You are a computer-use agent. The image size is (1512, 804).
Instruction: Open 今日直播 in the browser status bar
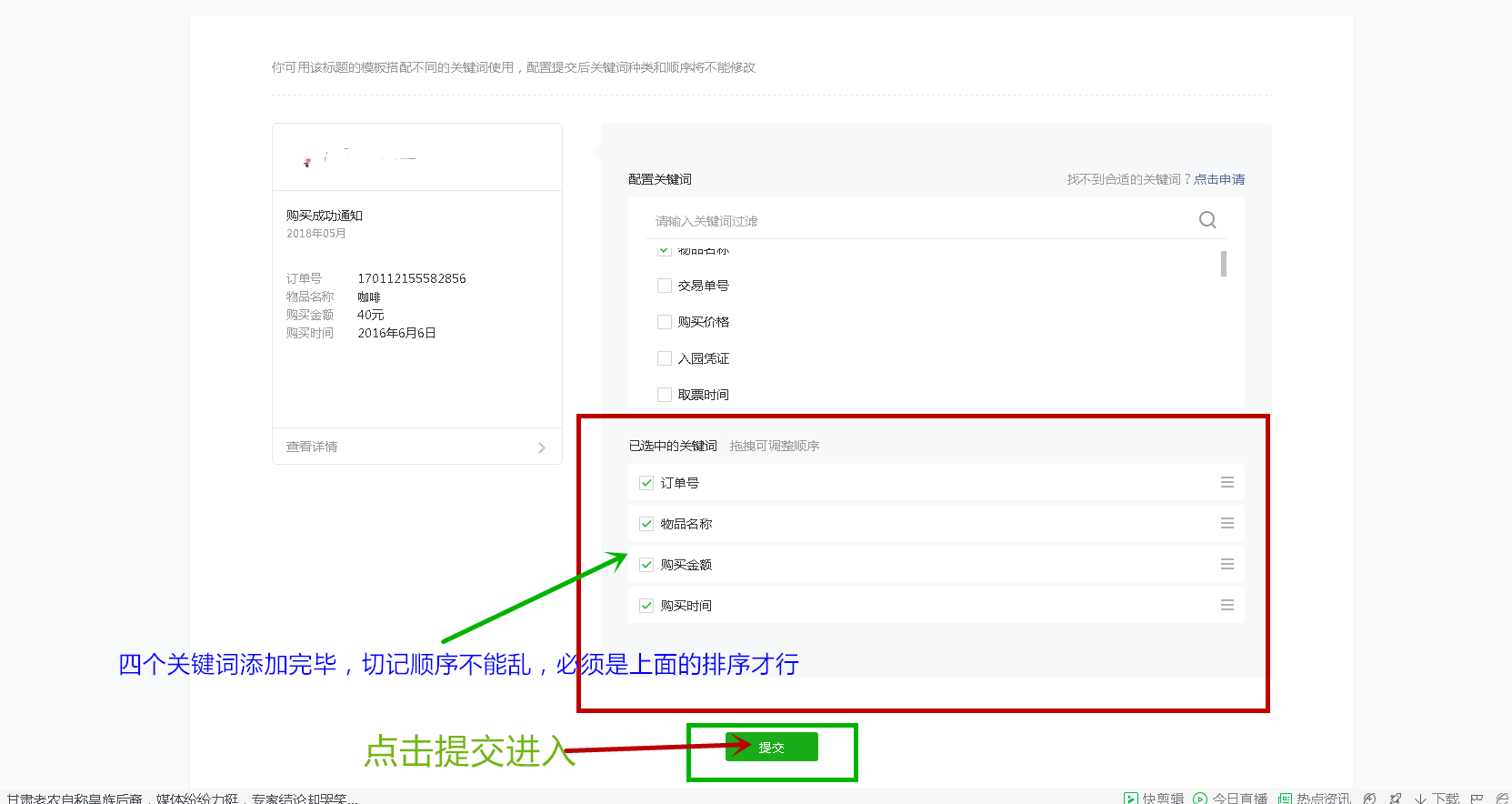[x=1230, y=798]
